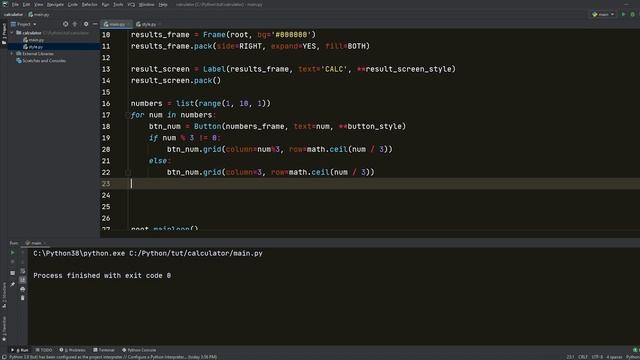Place cursor on empty line 23
The height and width of the screenshot is (360, 640).
369,184
